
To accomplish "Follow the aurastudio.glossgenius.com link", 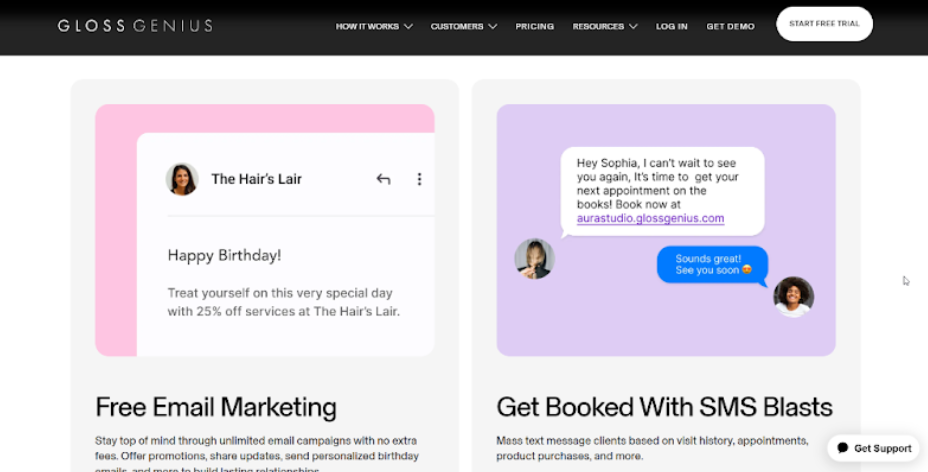I will tap(650, 218).
